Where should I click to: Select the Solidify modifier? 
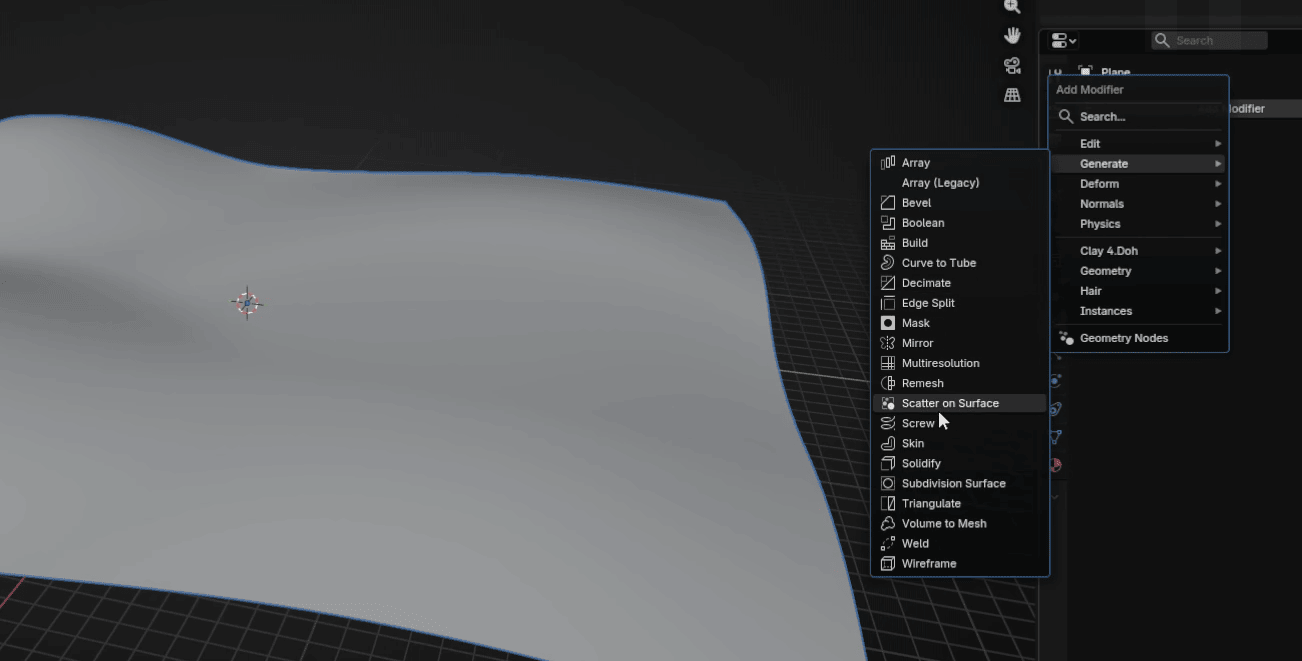click(920, 463)
